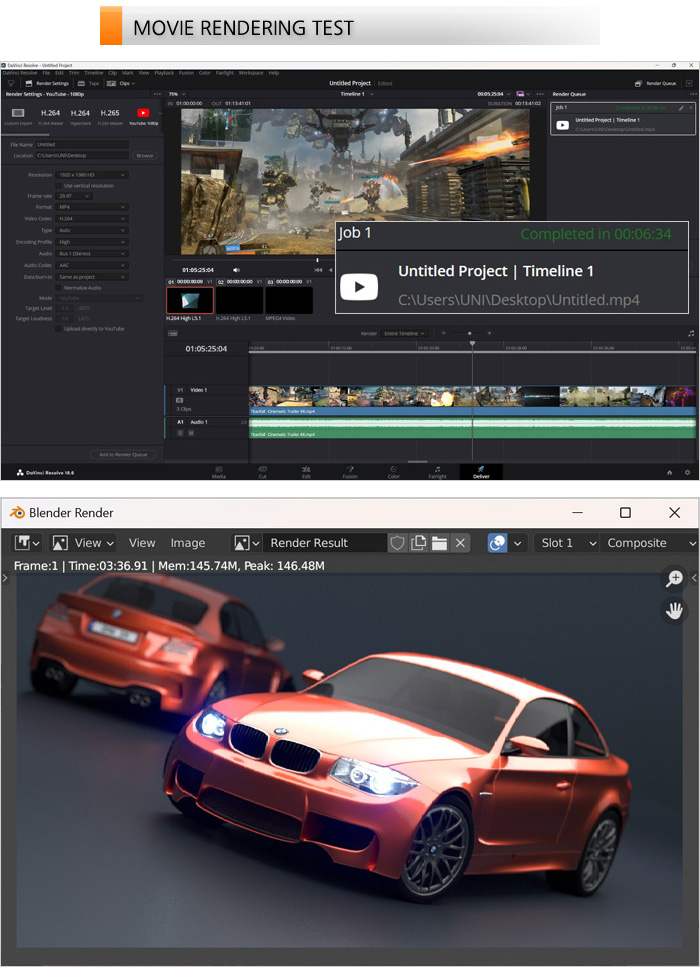Click the Blender logo in the title bar
700x971 pixels.
(x=17, y=513)
